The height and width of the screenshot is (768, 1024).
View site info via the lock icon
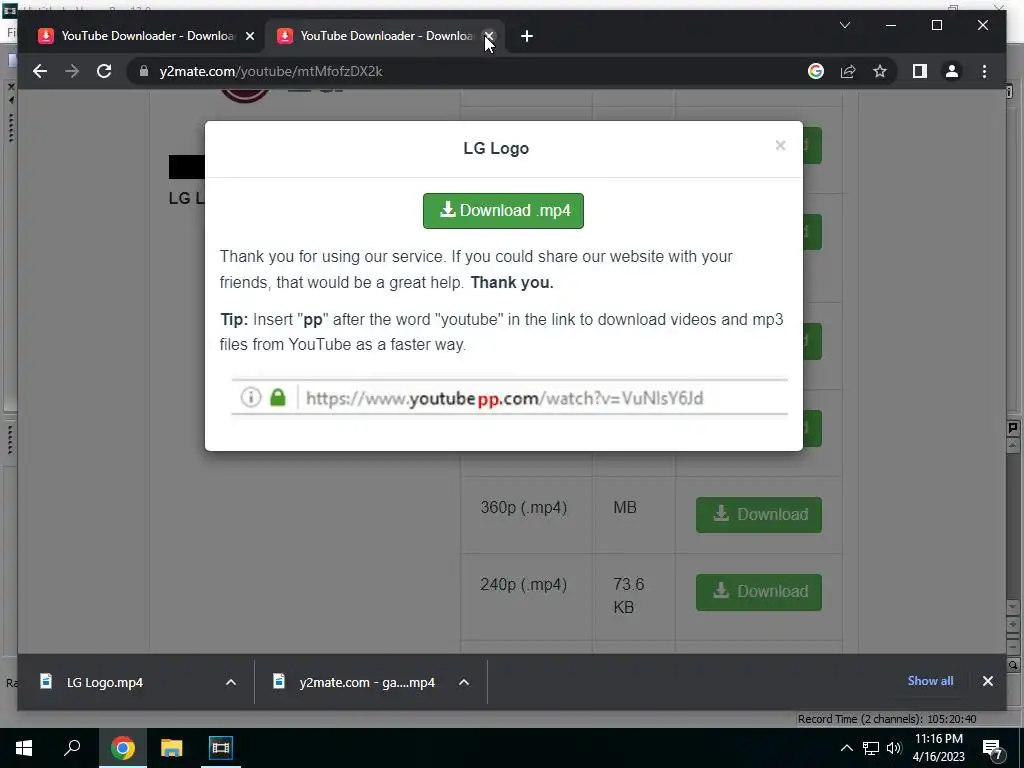pyautogui.click(x=144, y=71)
